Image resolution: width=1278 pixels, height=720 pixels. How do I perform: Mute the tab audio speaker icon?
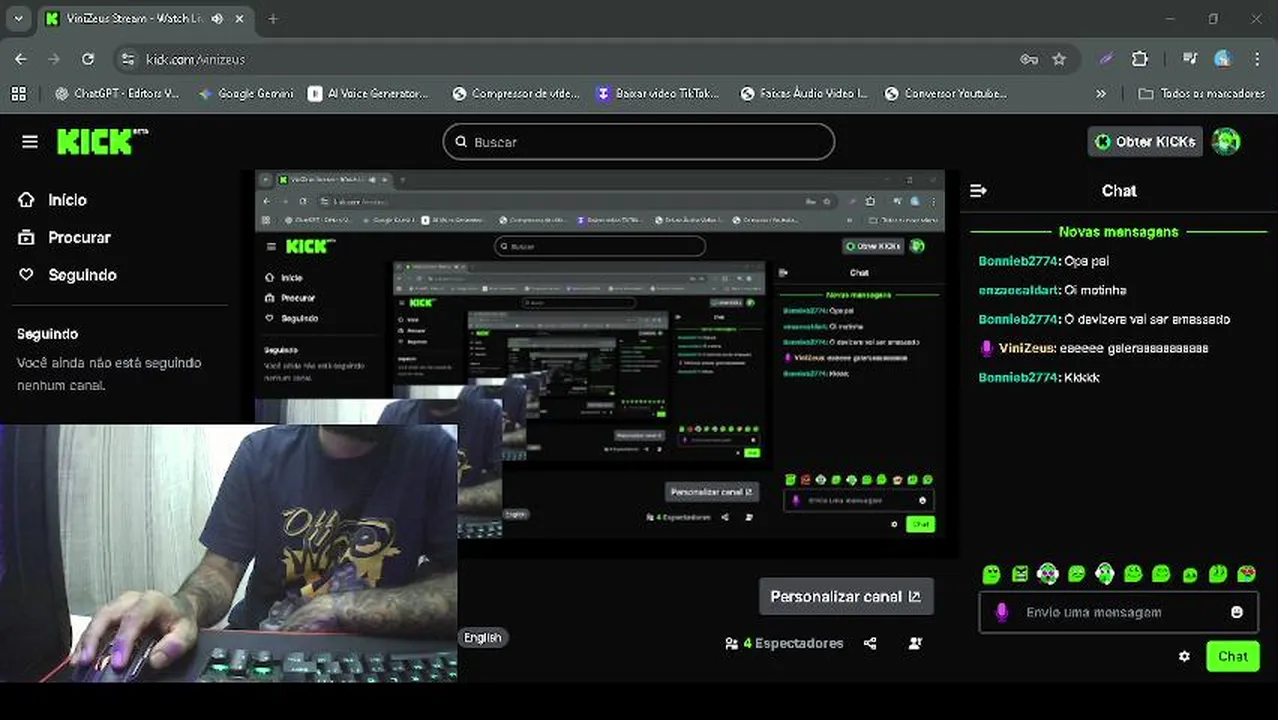click(x=217, y=19)
